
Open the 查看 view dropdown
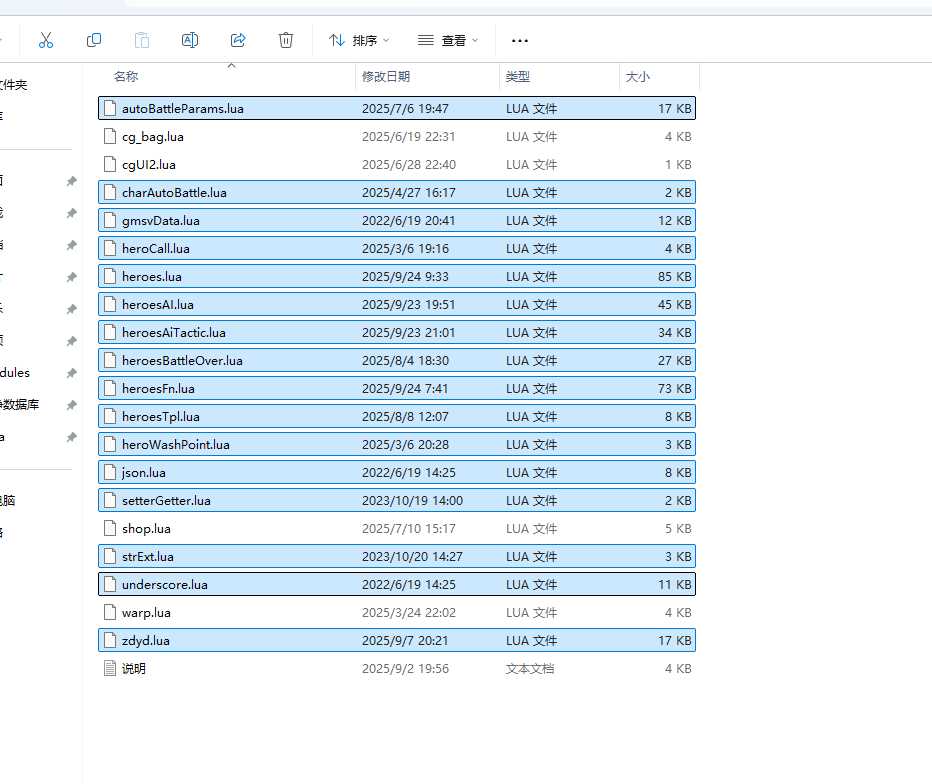(x=448, y=40)
